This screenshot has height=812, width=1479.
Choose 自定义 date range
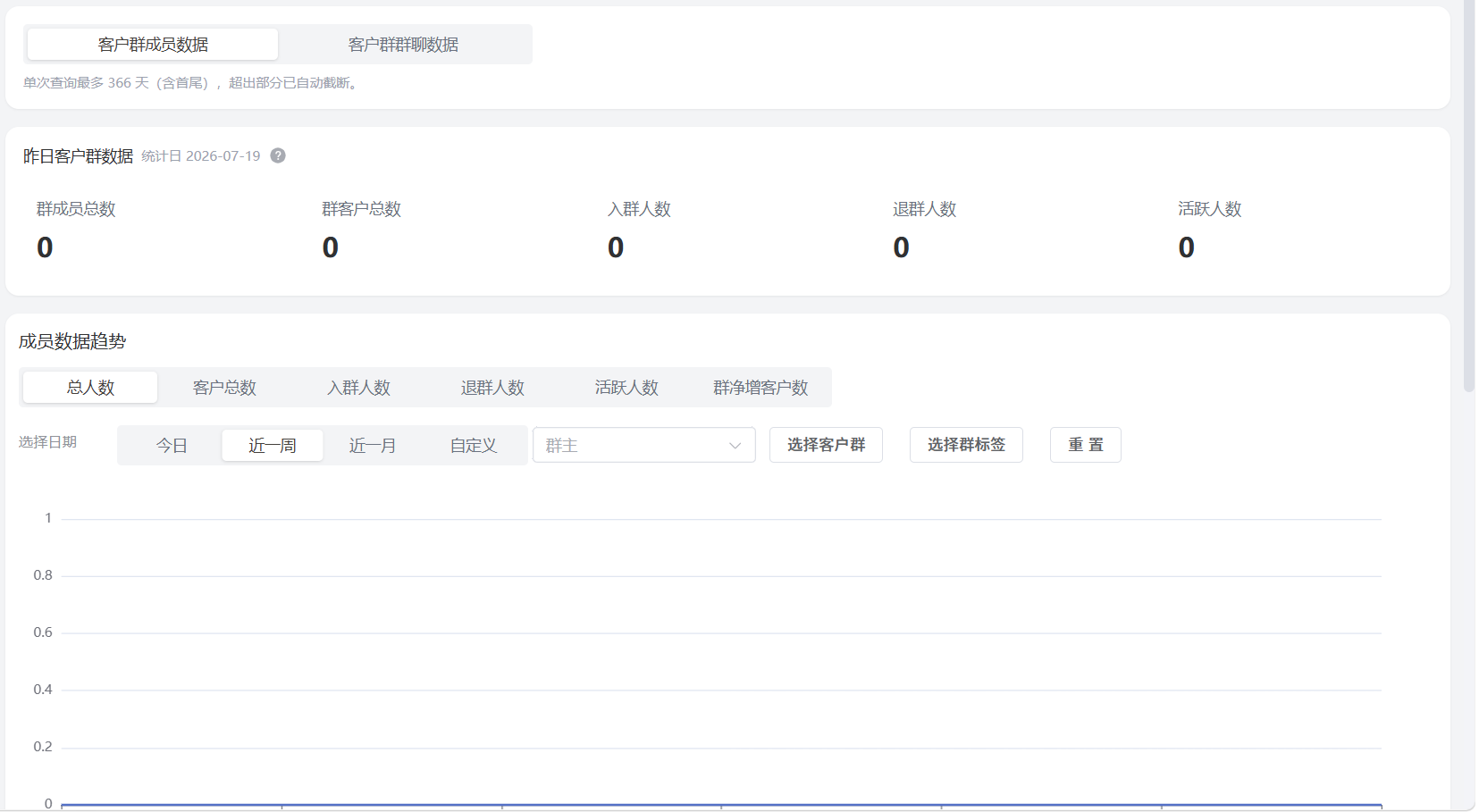click(x=474, y=446)
